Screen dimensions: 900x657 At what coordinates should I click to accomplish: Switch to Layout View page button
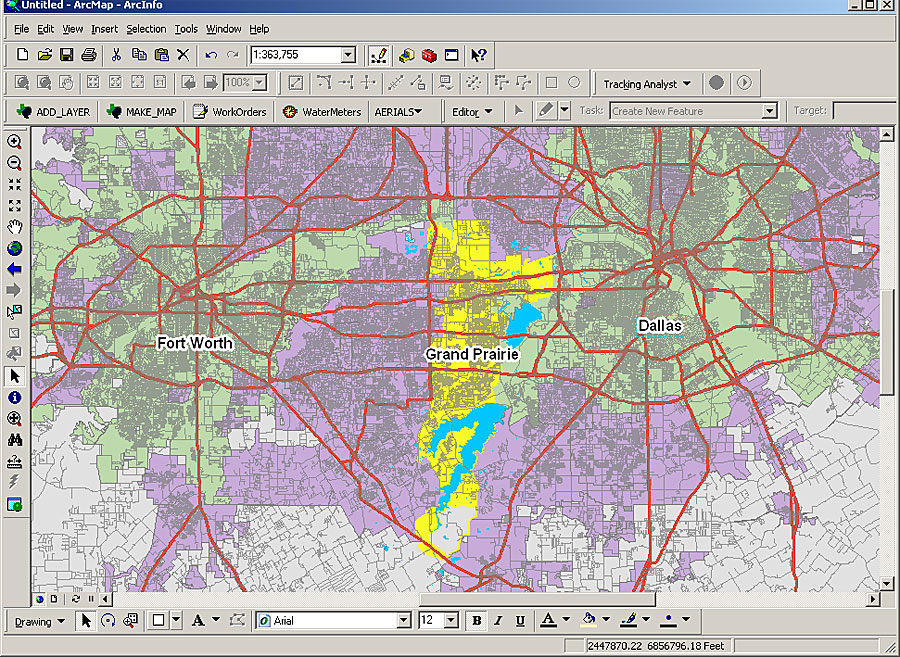pos(54,598)
